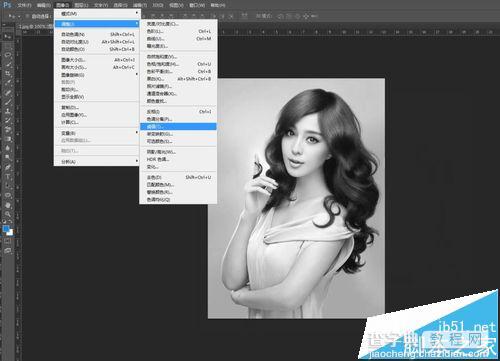This screenshot has height=361, width=500.
Task: Expand the 分析(A) submenu arrow
Action: point(136,161)
